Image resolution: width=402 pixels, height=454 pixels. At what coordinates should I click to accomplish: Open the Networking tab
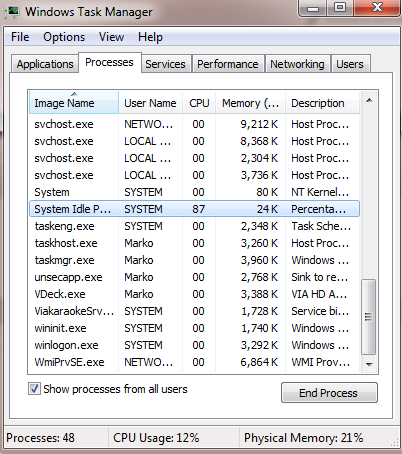pos(297,64)
